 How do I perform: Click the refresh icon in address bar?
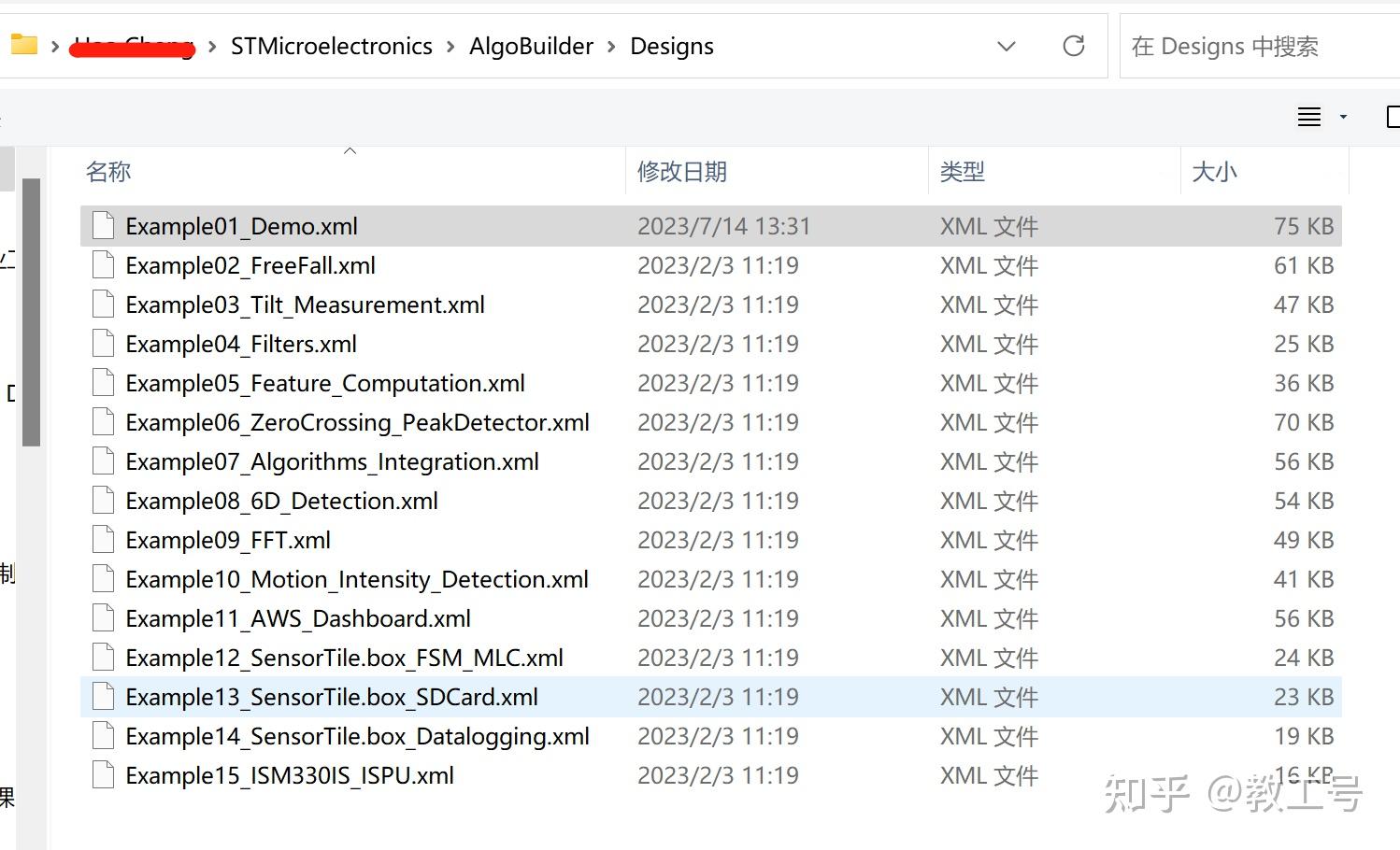pyautogui.click(x=1074, y=46)
